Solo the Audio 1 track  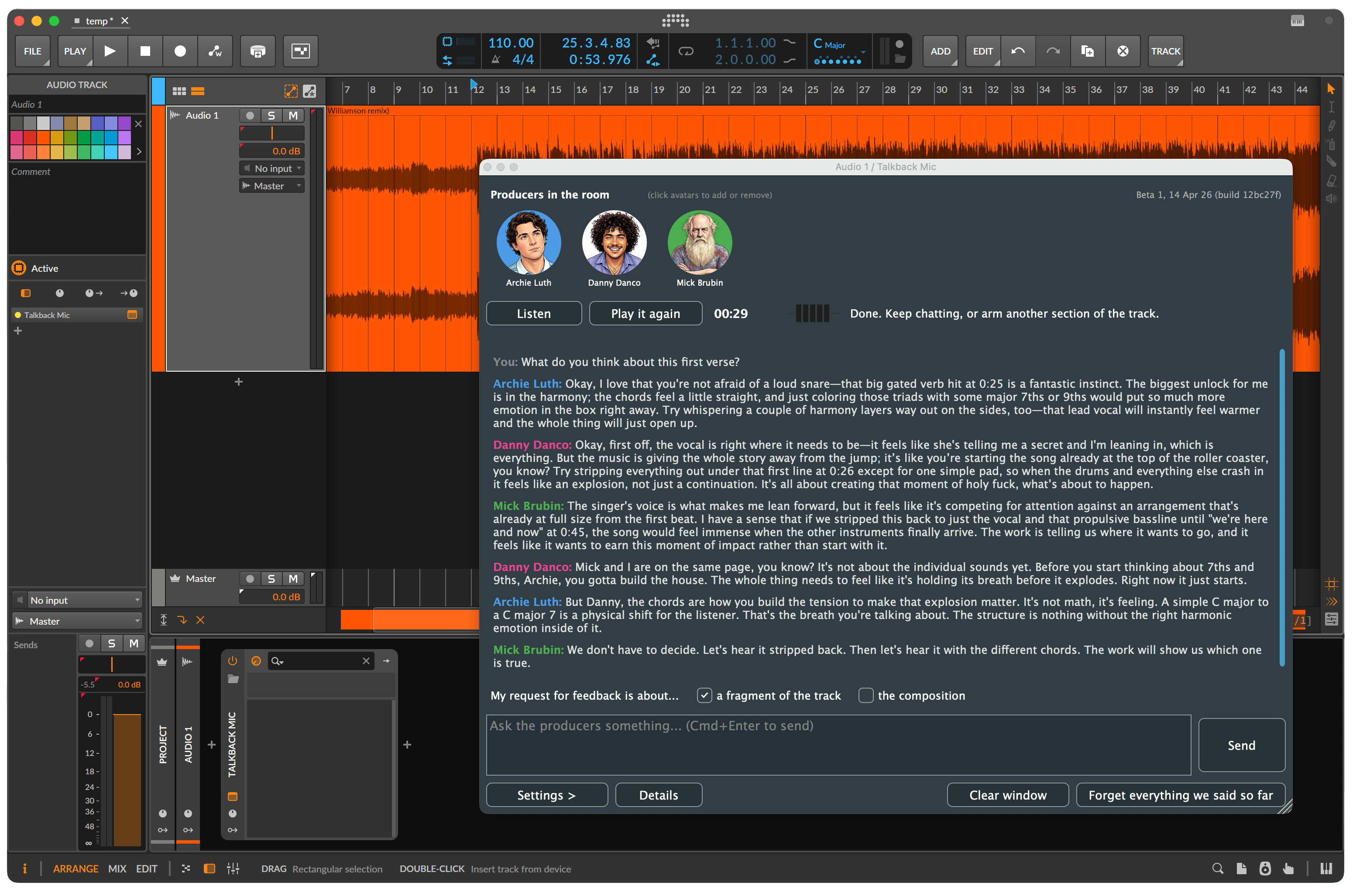point(271,115)
